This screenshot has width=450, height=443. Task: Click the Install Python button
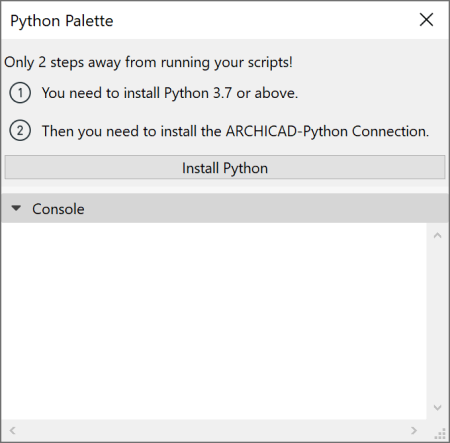pos(225,167)
